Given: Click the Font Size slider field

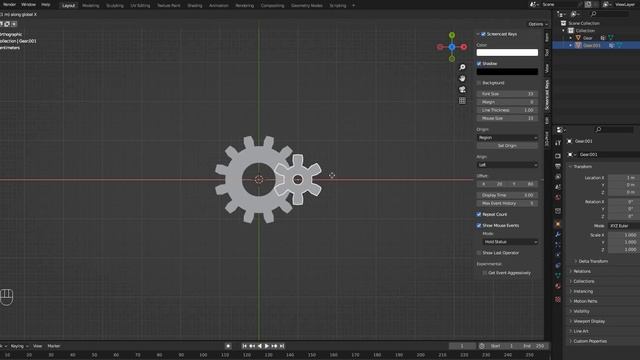Looking at the screenshot, I should point(507,94).
